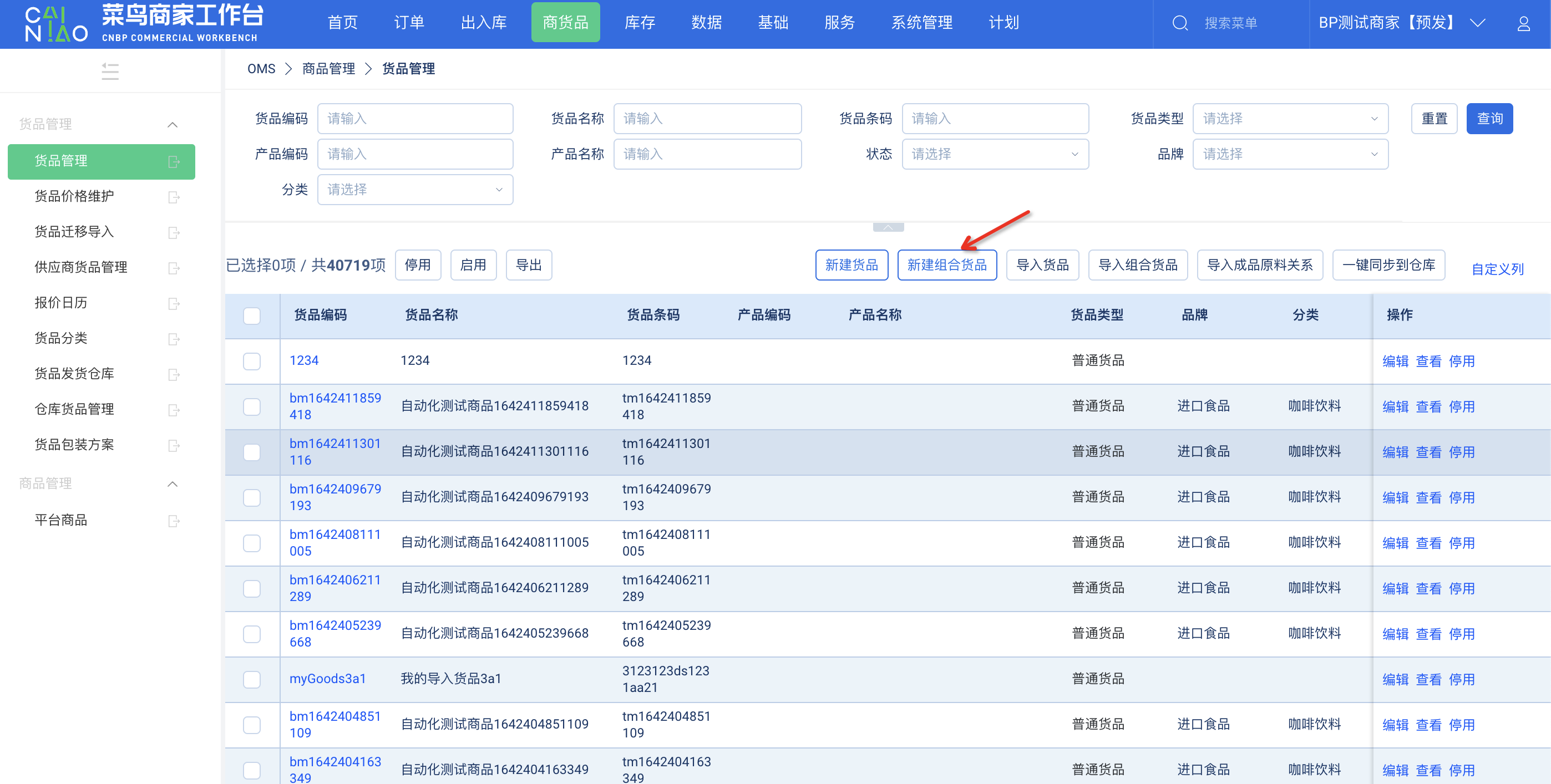The image size is (1551, 784).
Task: Collapse the 货品管理 sidebar group
Action: point(172,125)
